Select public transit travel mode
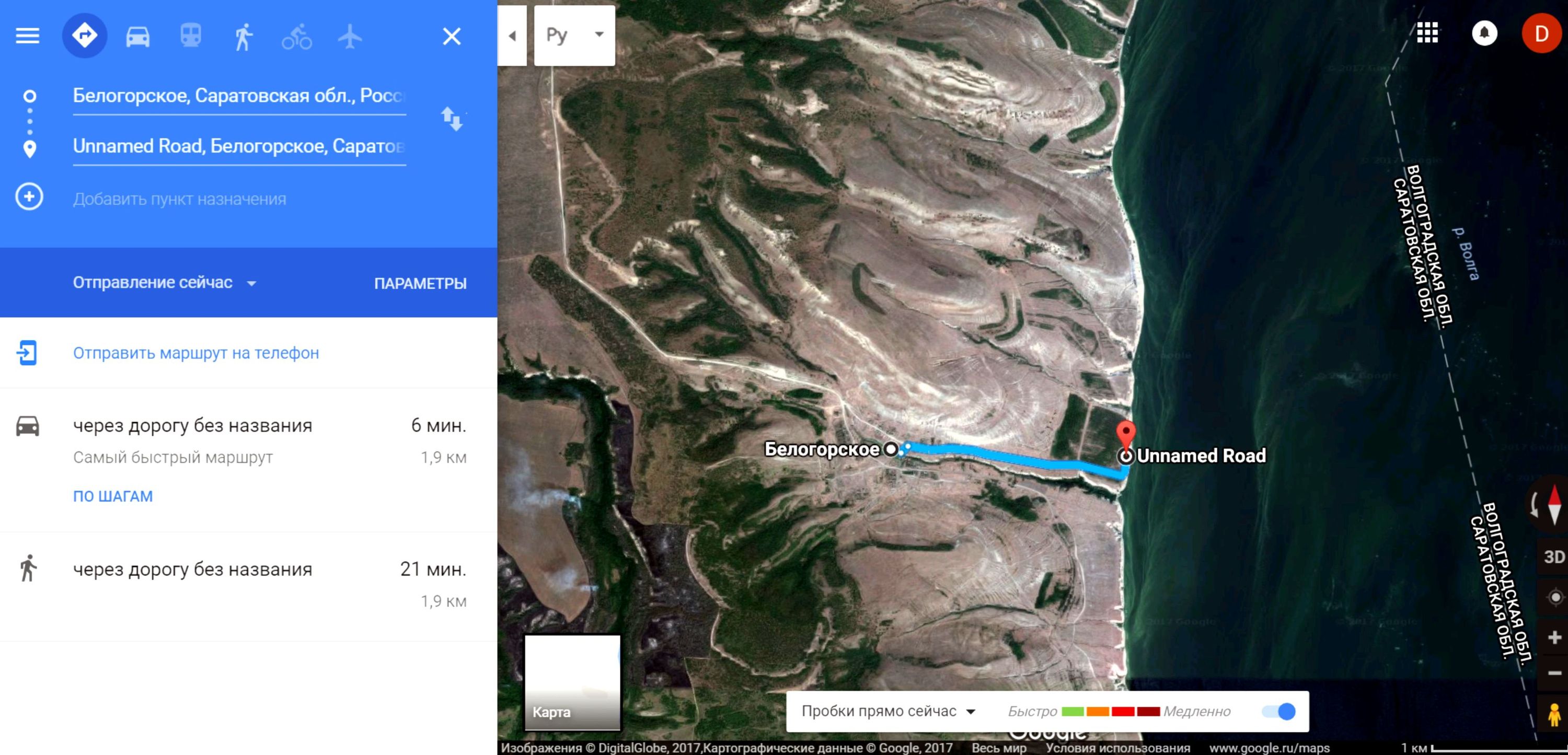Viewport: 1568px width, 755px height. (x=191, y=36)
